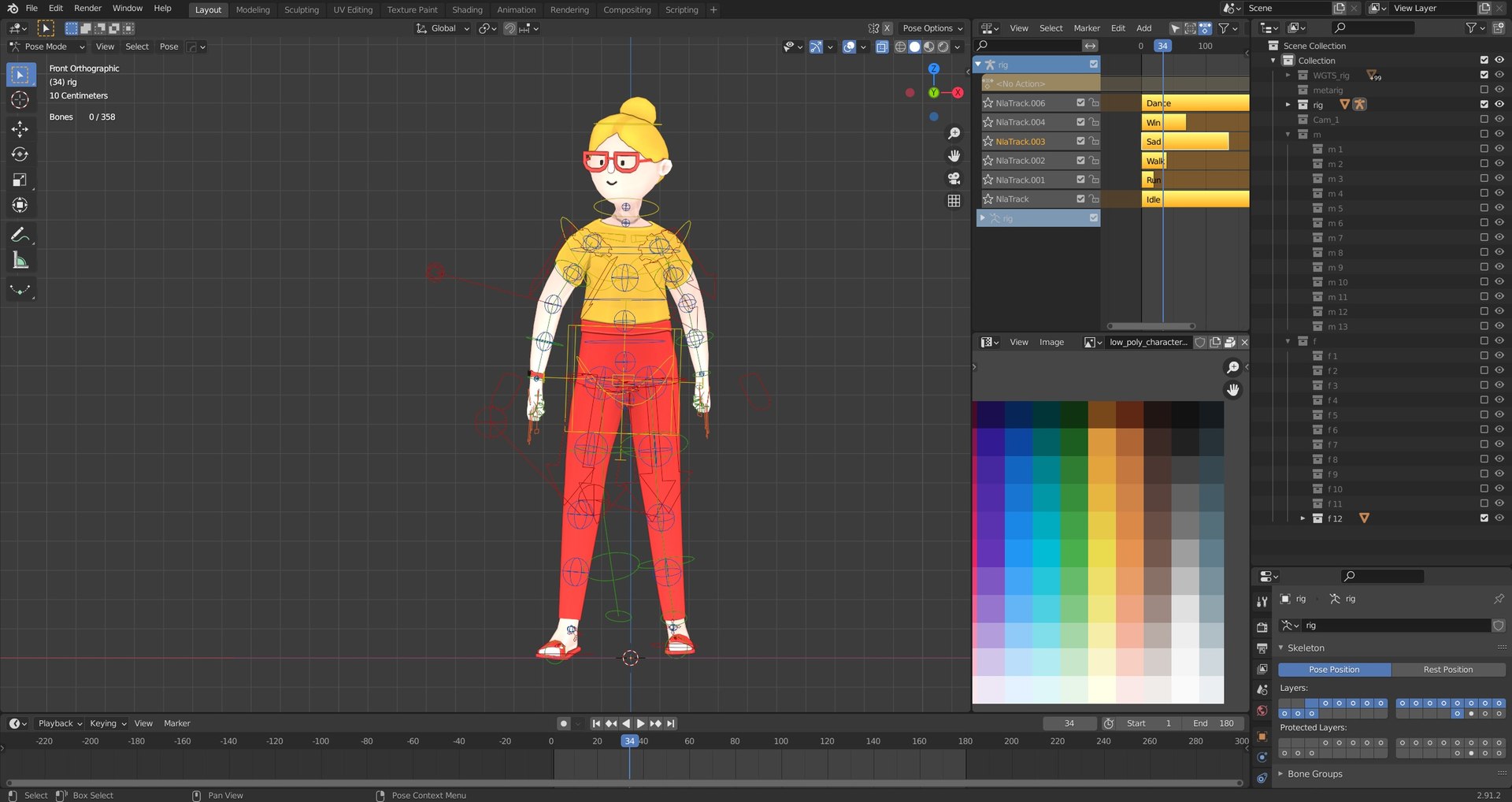
Task: Select the Dance NLA strip
Action: [1195, 103]
